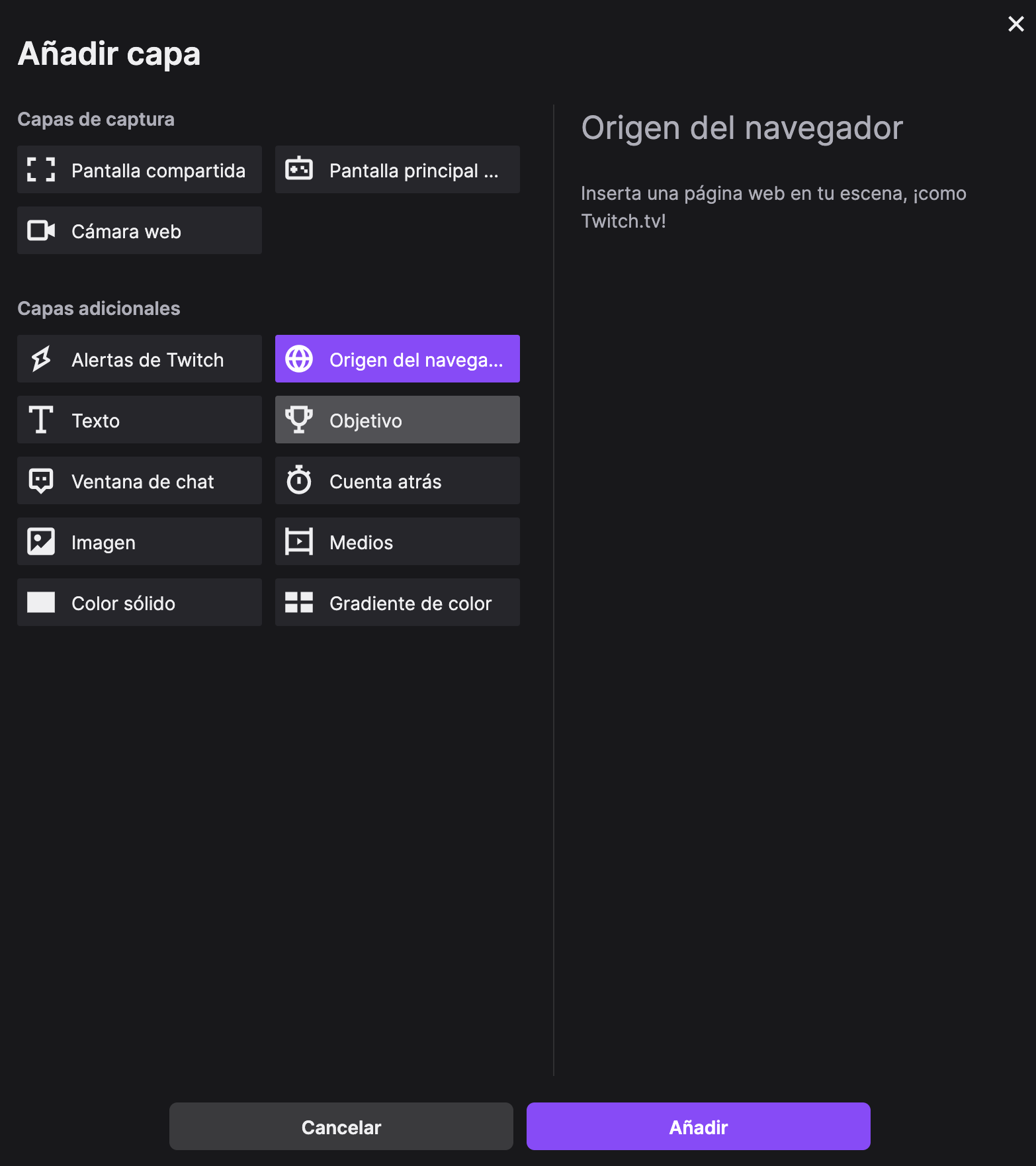The image size is (1036, 1166).
Task: Click the "Inserta una página web" description text
Action: [x=774, y=207]
